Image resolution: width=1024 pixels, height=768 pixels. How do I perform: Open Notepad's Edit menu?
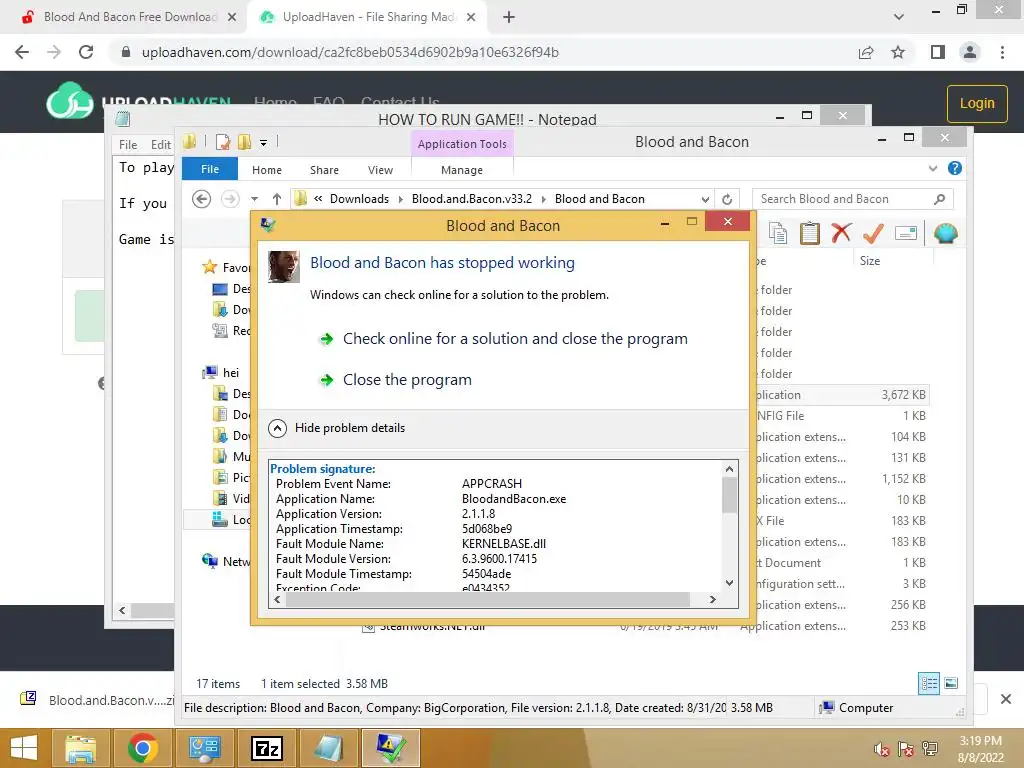tap(161, 144)
